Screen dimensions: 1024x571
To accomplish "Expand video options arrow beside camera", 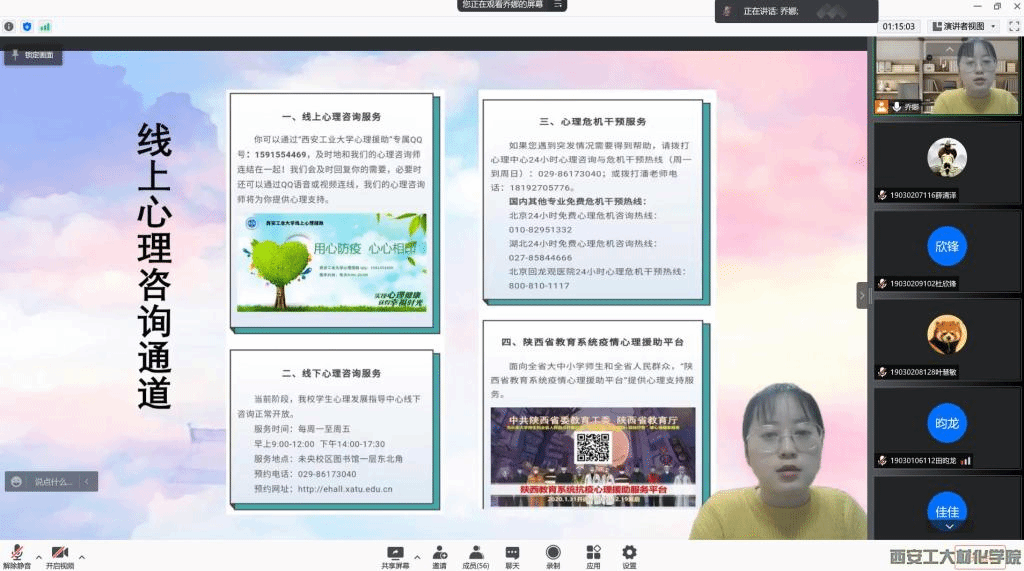I will pyautogui.click(x=82, y=556).
